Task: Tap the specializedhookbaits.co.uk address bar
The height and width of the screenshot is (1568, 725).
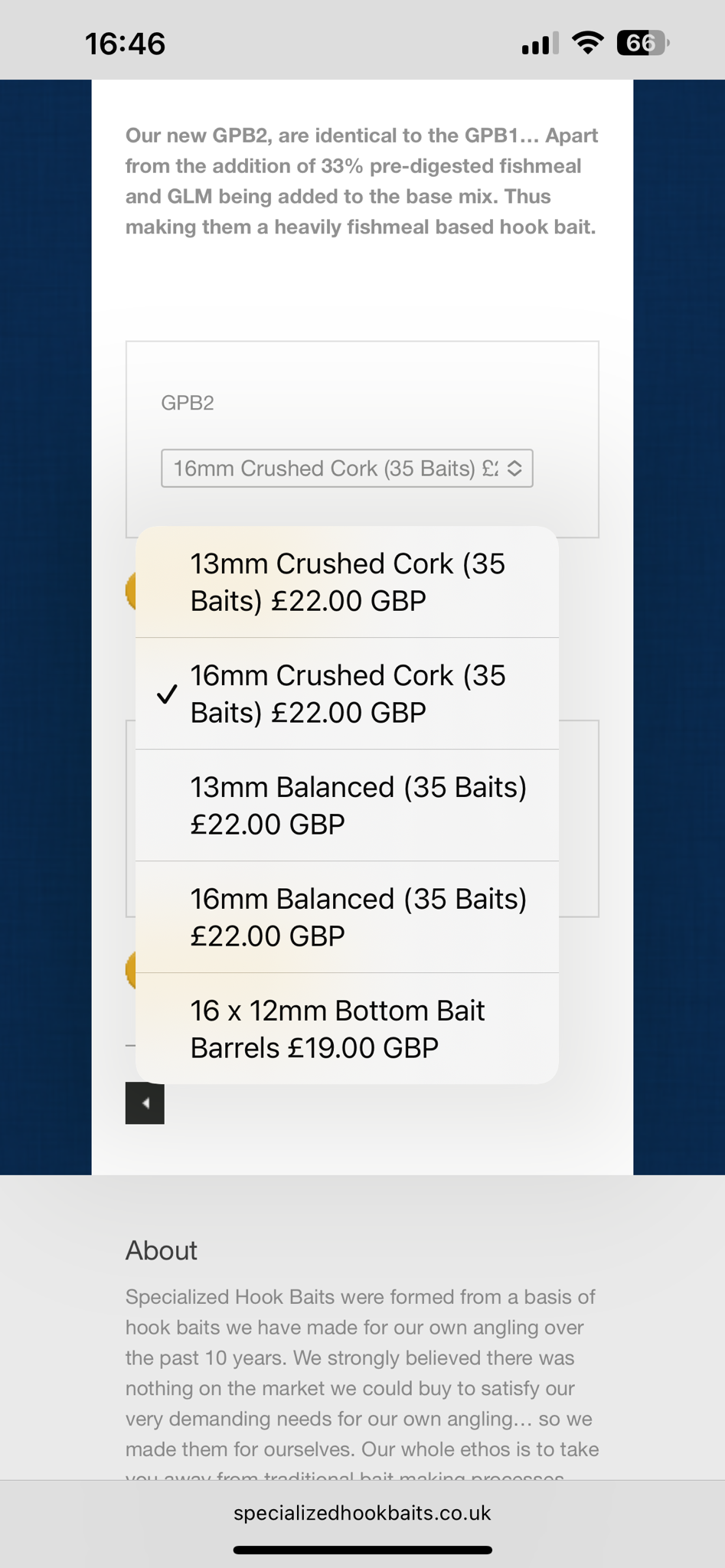Action: pyautogui.click(x=362, y=1513)
